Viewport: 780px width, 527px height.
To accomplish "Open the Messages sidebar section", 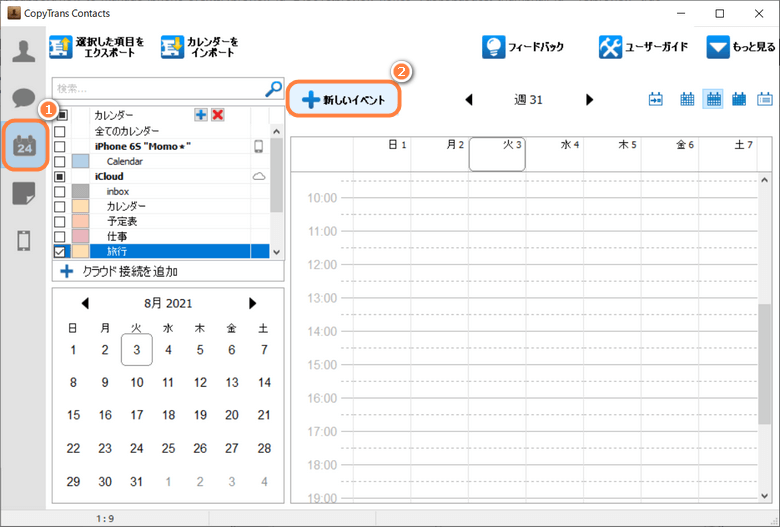I will tap(23, 98).
